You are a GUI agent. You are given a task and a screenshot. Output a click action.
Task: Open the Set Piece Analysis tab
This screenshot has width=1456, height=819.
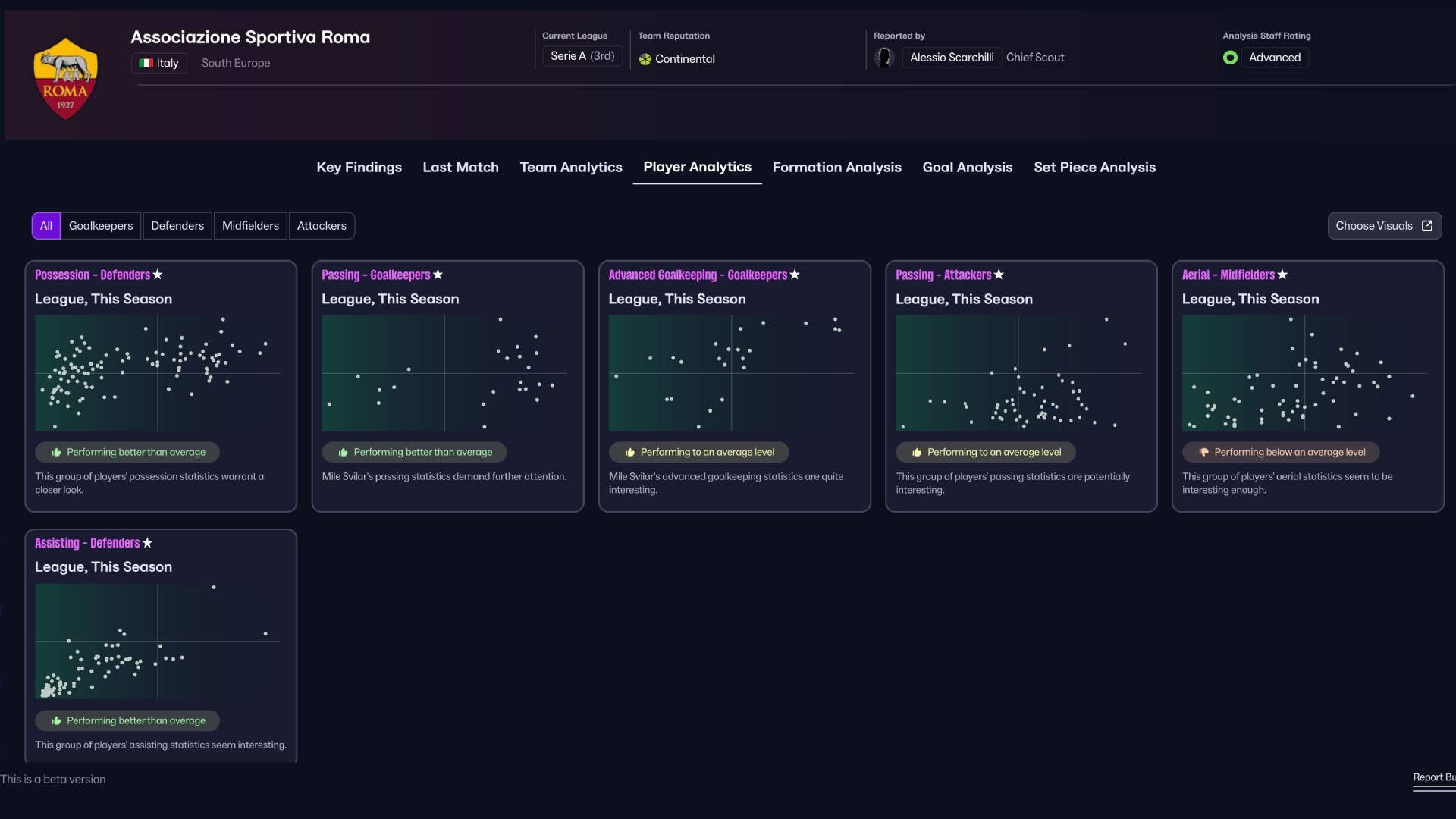tap(1094, 168)
